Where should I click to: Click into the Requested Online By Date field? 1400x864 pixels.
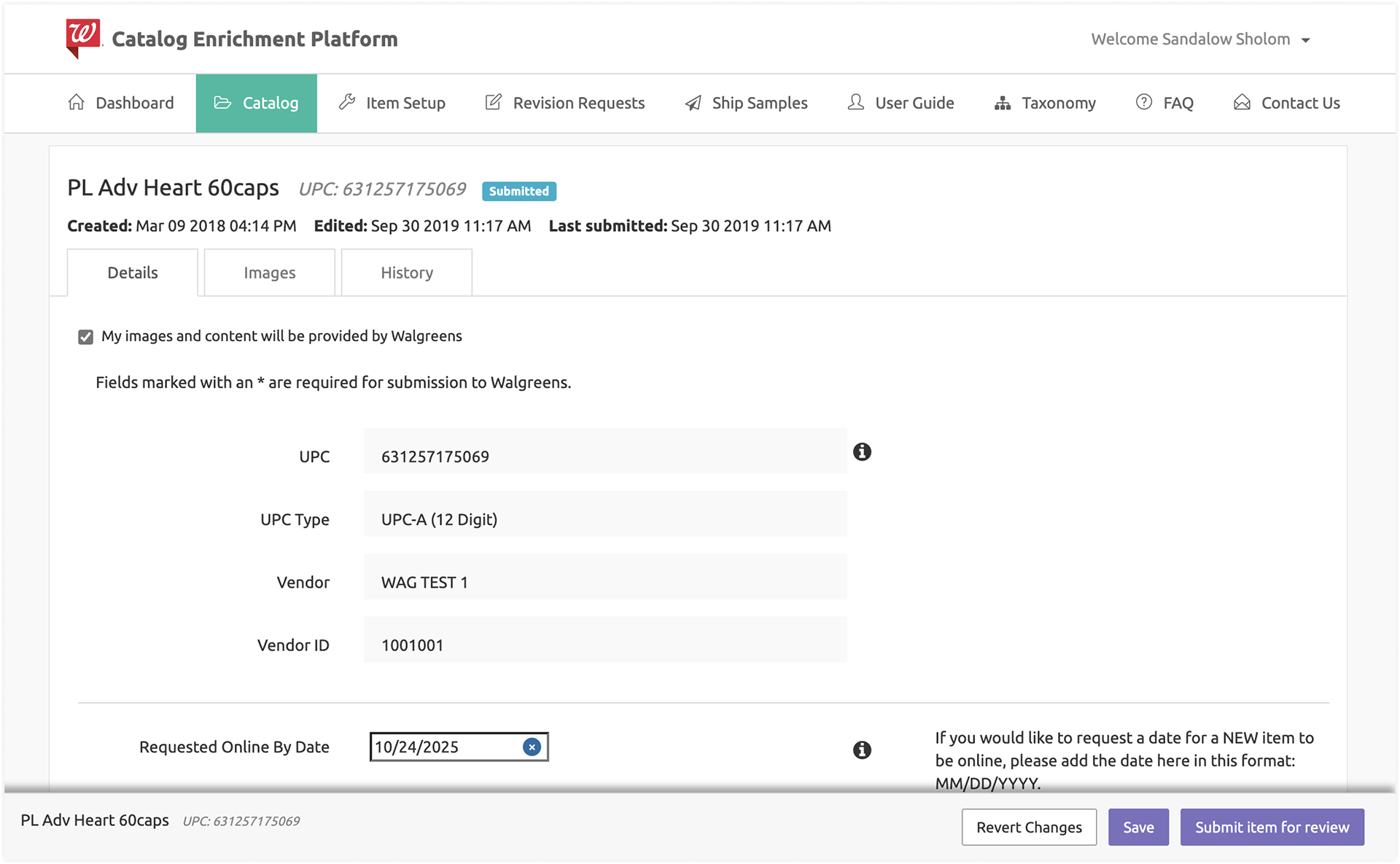pyautogui.click(x=445, y=747)
